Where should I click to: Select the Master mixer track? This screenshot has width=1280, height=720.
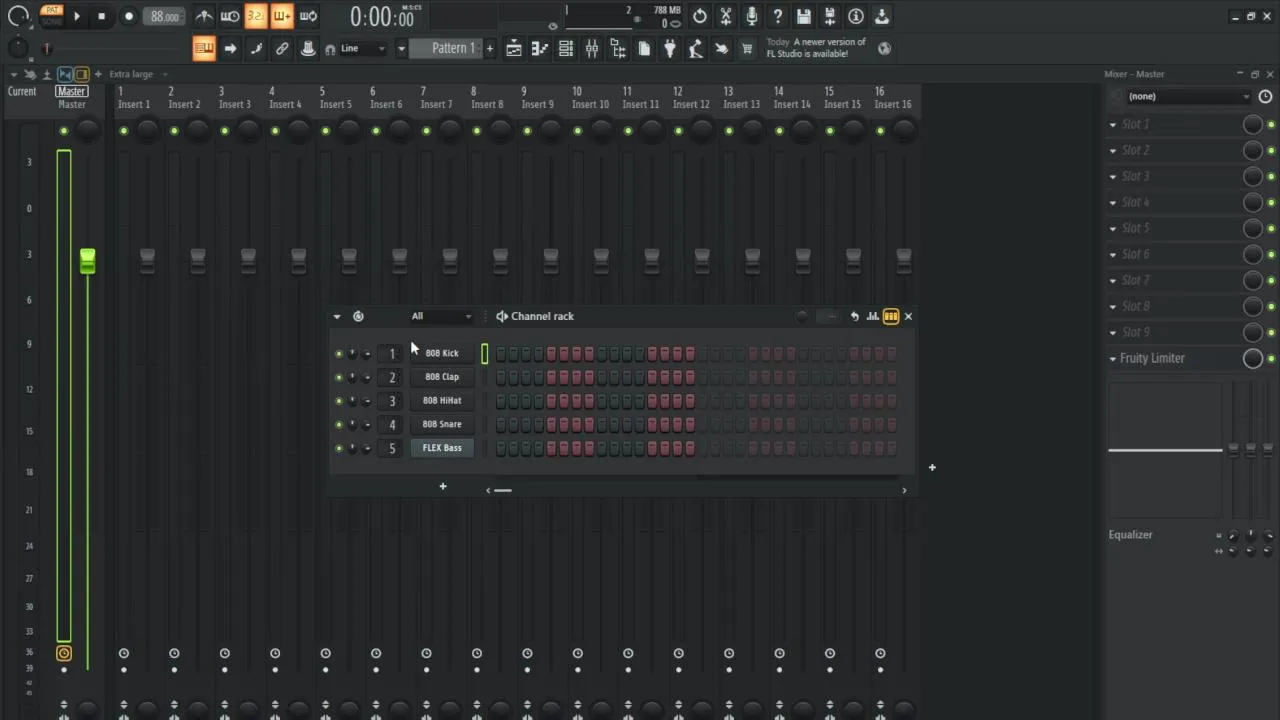click(72, 97)
